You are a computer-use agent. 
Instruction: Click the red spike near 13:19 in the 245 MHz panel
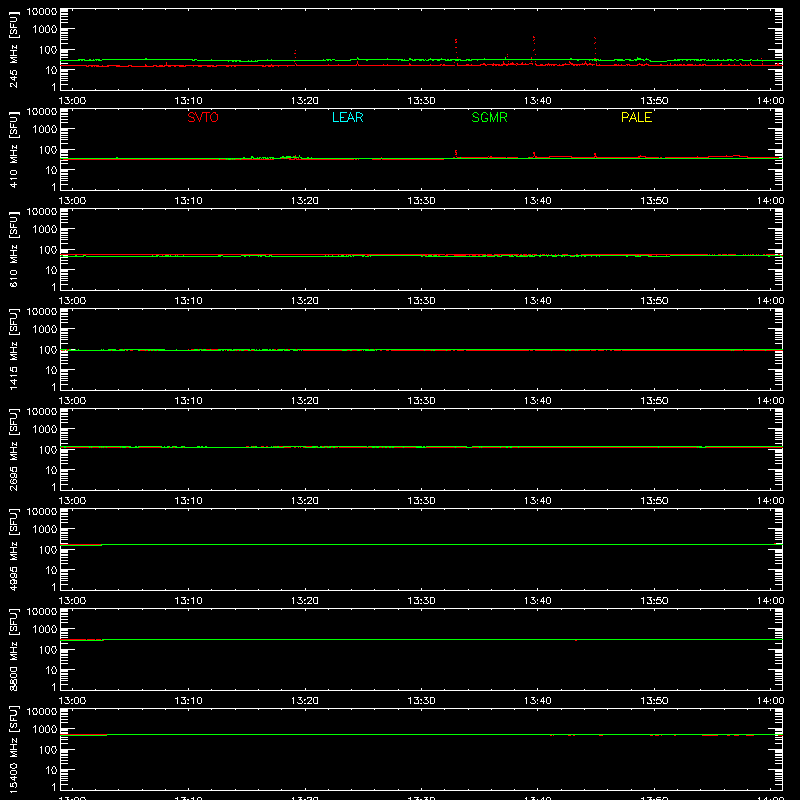(x=295, y=57)
